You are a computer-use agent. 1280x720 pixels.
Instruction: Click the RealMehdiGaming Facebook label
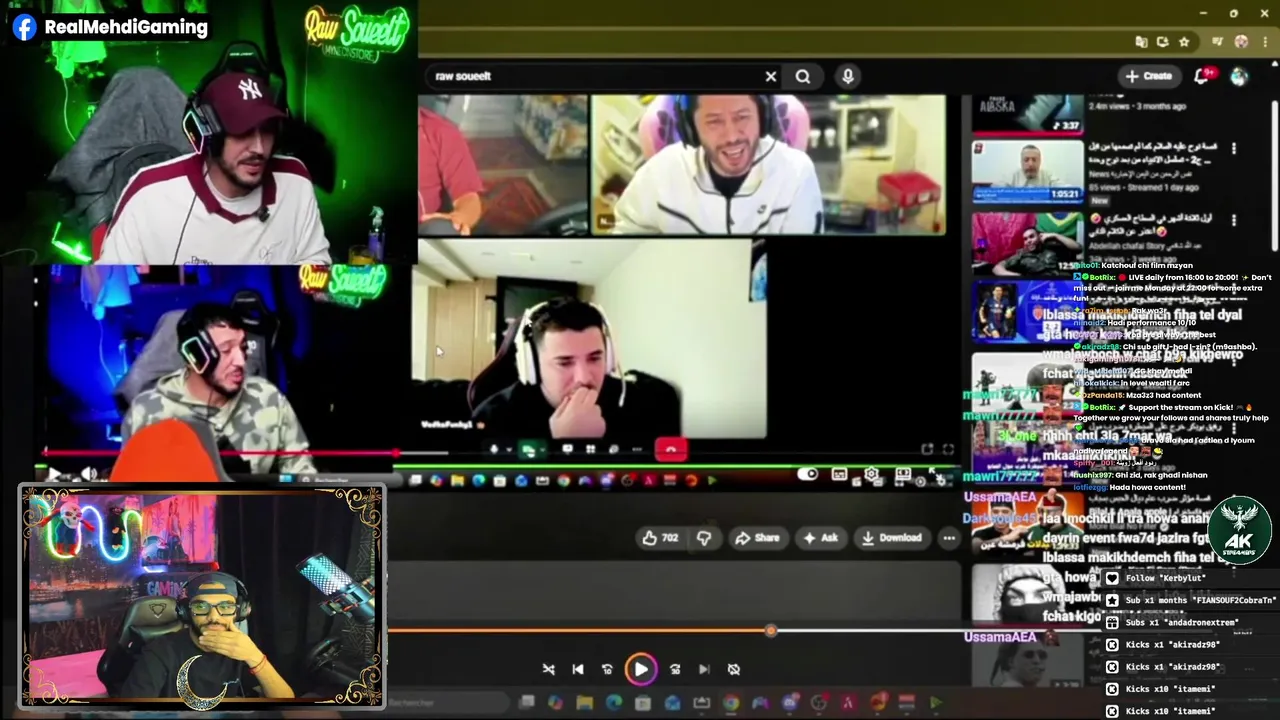pyautogui.click(x=111, y=27)
